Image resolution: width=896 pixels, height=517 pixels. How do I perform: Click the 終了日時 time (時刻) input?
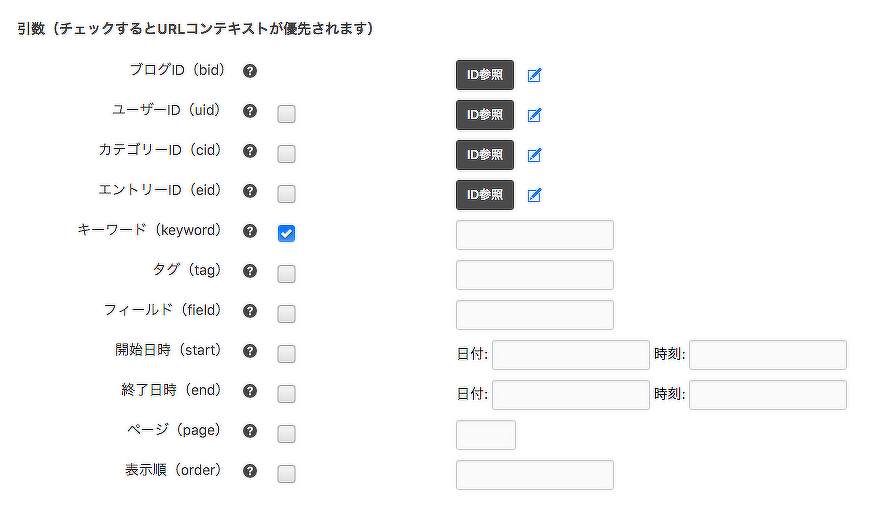(x=767, y=395)
